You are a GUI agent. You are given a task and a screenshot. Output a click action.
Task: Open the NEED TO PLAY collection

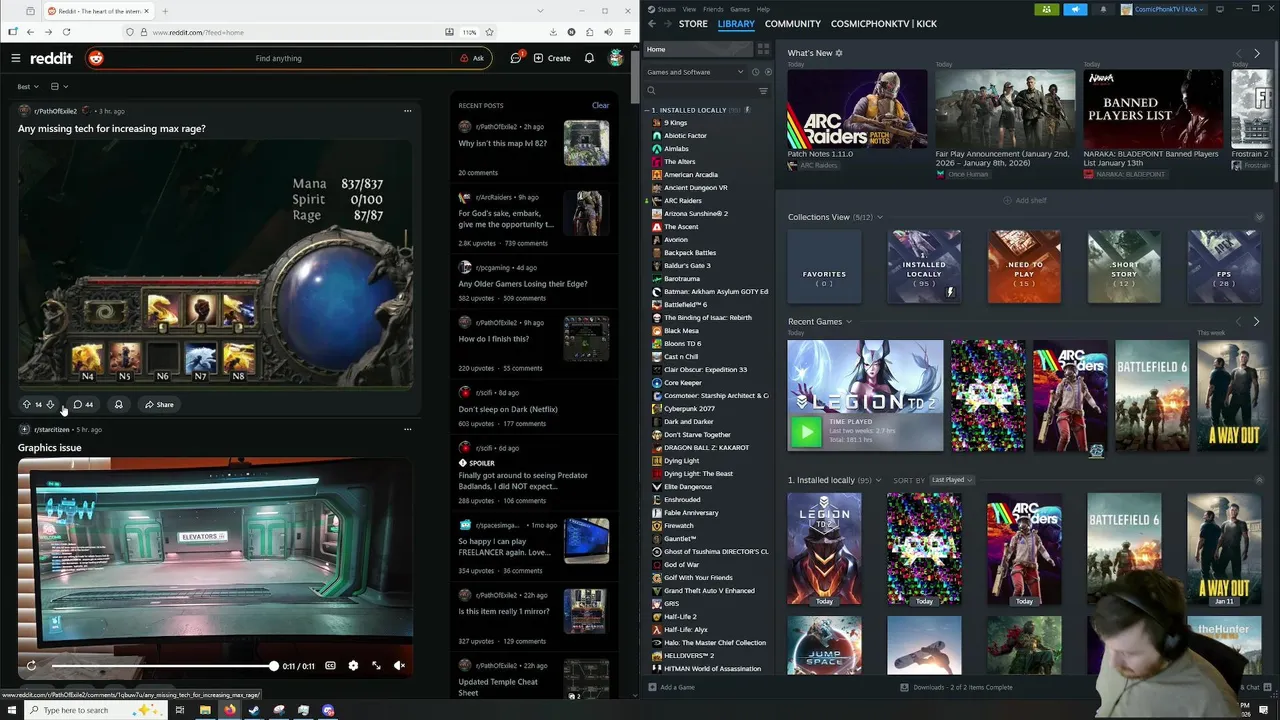(x=1024, y=267)
